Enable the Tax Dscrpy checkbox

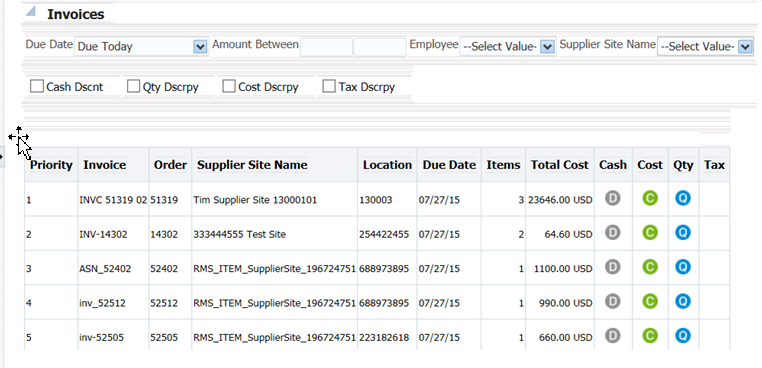pos(329,87)
